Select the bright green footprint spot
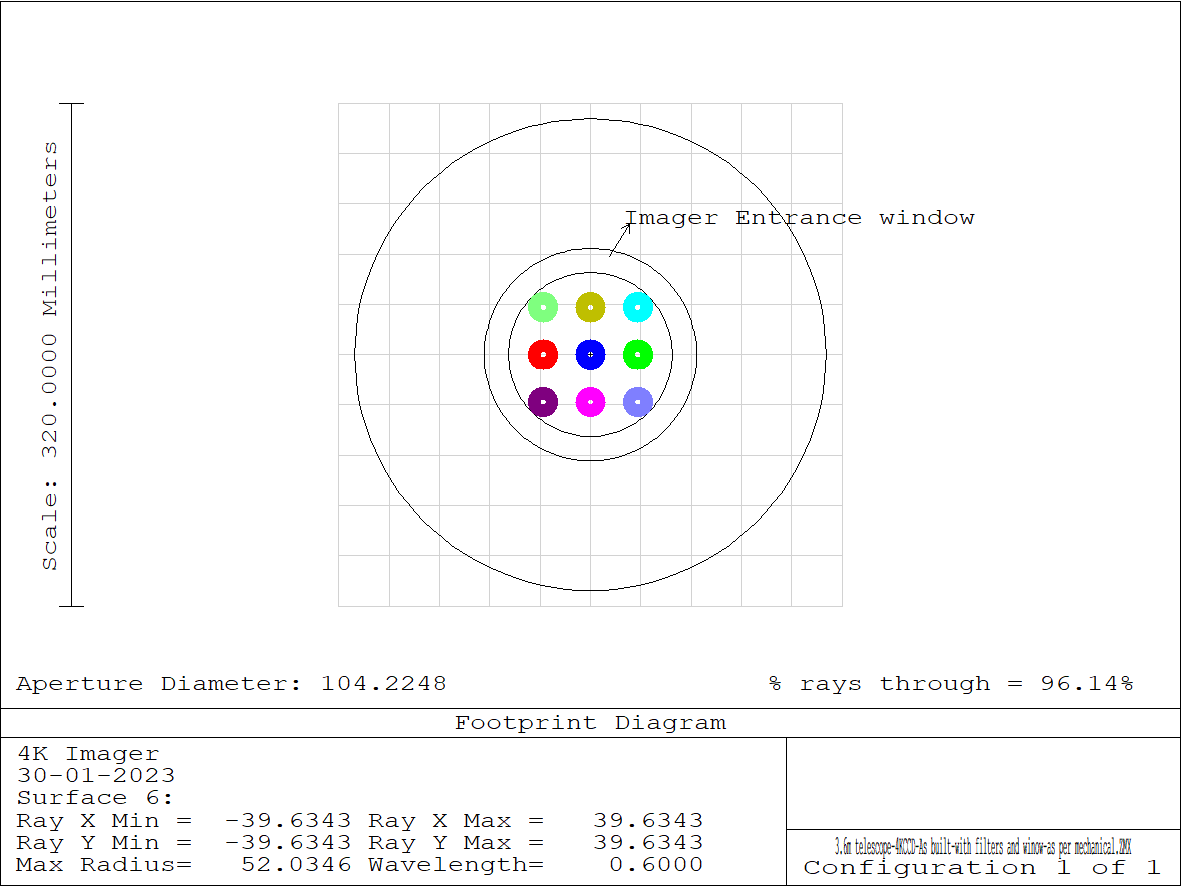Screen dimensions: 1182x888 638,354
